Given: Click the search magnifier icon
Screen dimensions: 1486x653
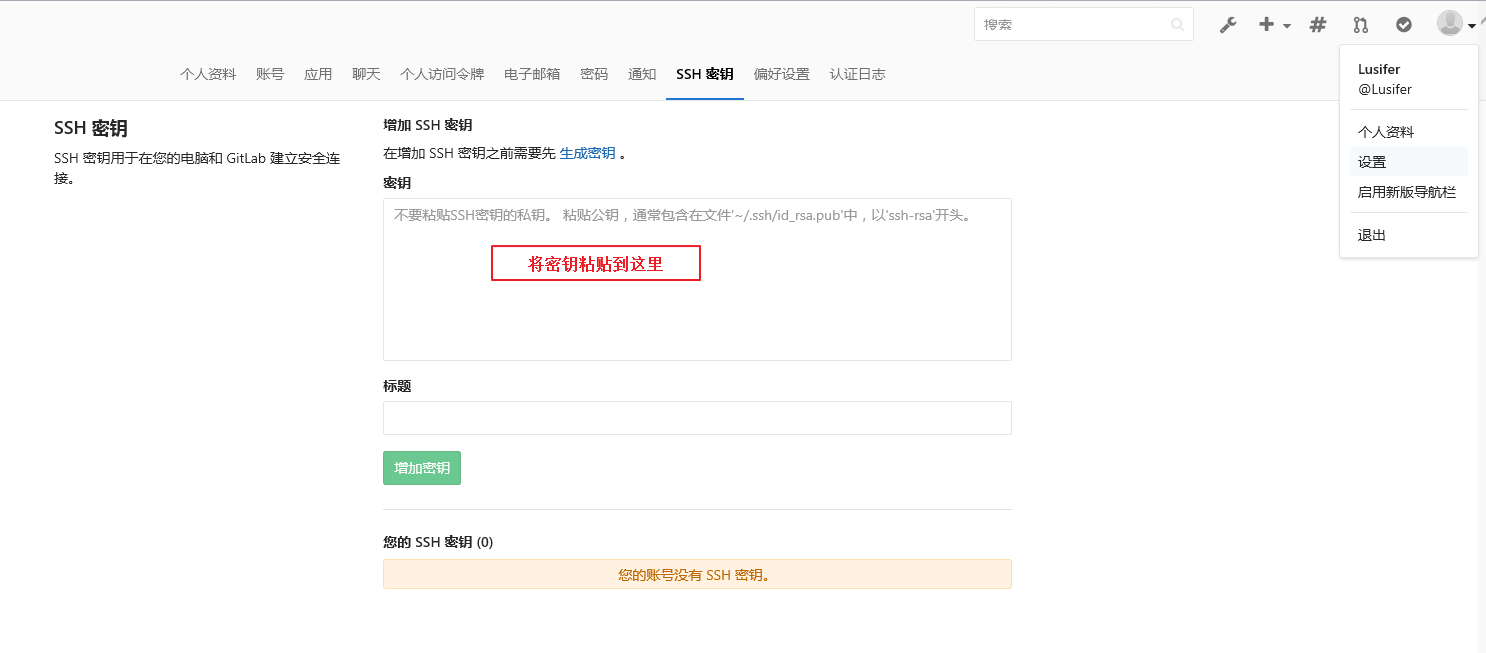Looking at the screenshot, I should click(1178, 25).
